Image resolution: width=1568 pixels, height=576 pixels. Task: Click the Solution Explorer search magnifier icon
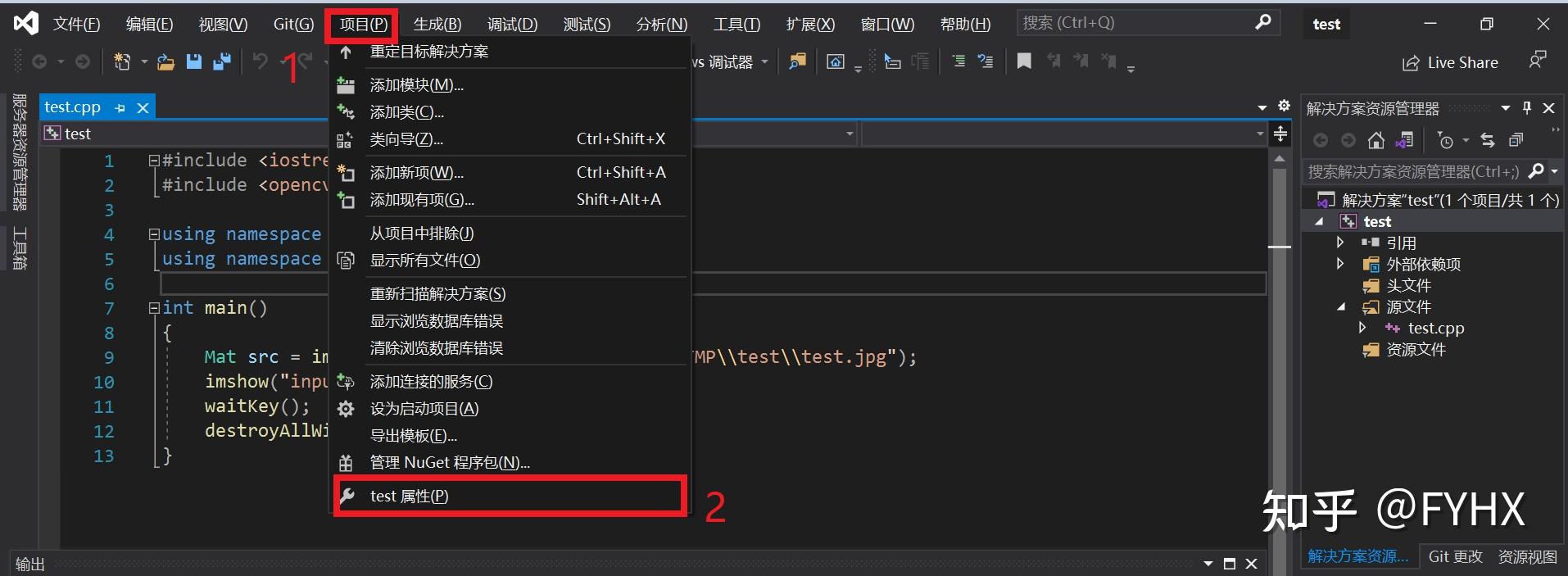1537,171
